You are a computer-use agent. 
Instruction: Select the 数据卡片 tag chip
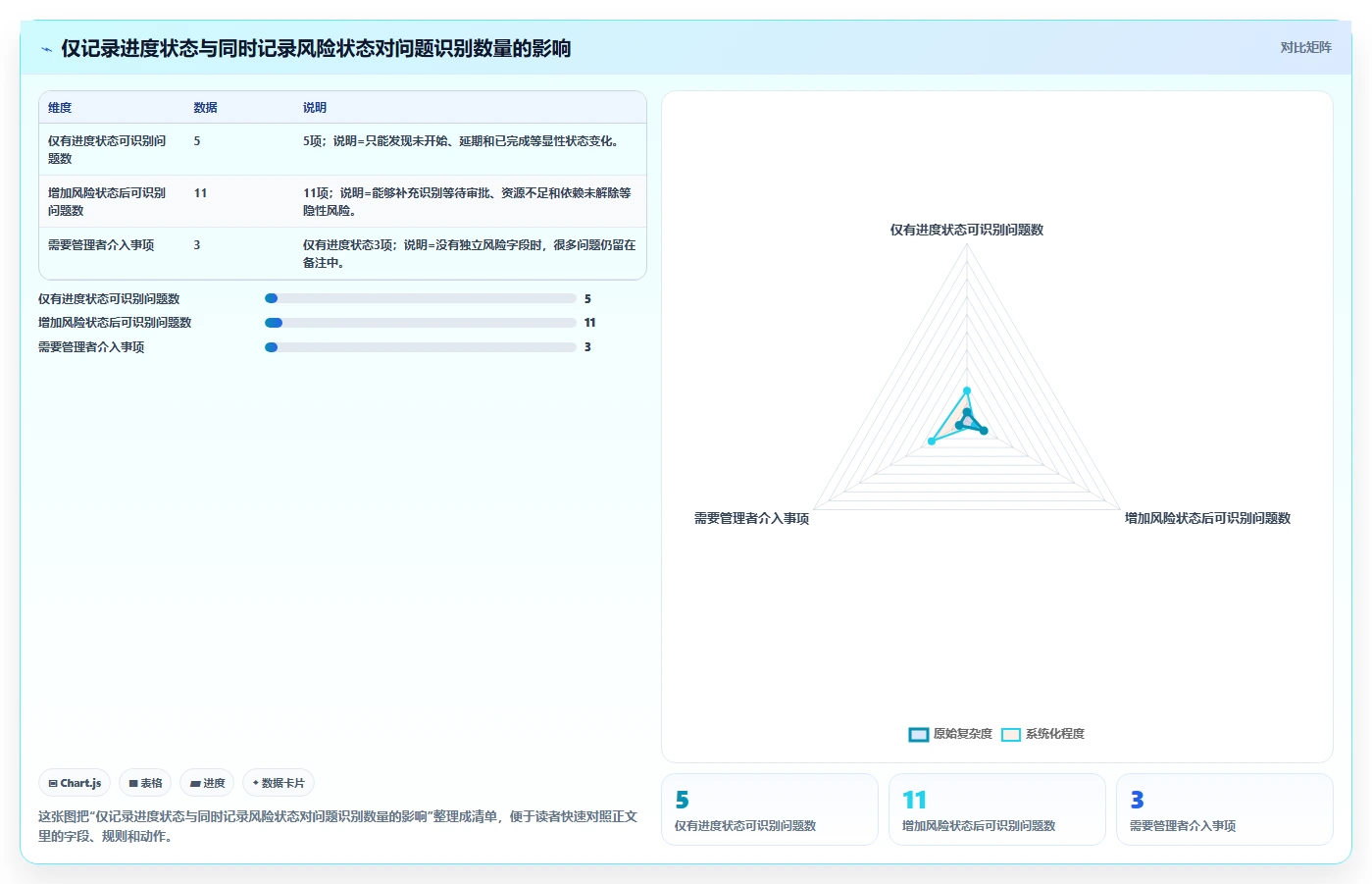click(279, 783)
